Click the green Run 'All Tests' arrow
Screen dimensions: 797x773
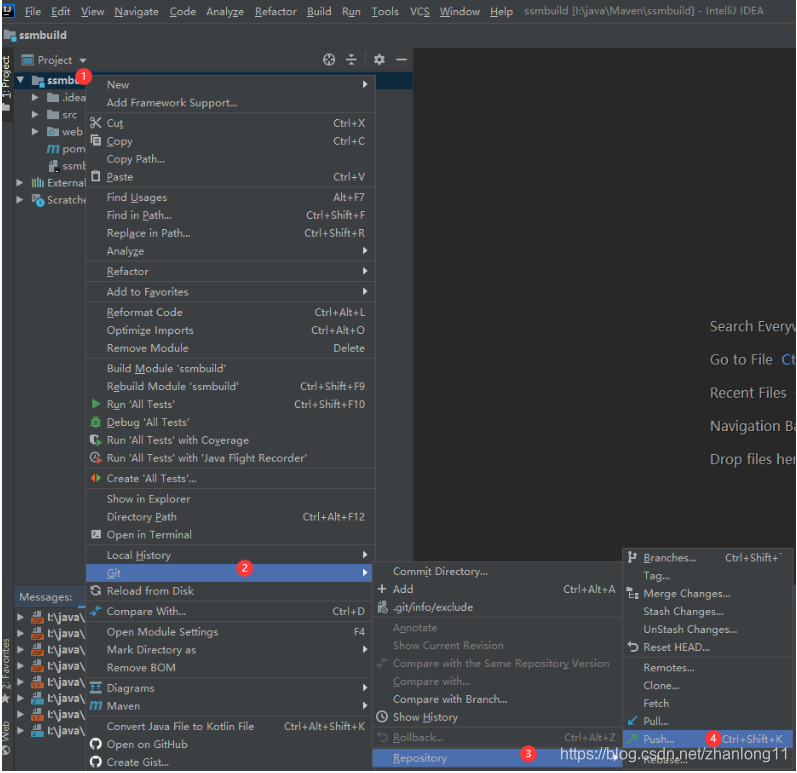tap(96, 404)
